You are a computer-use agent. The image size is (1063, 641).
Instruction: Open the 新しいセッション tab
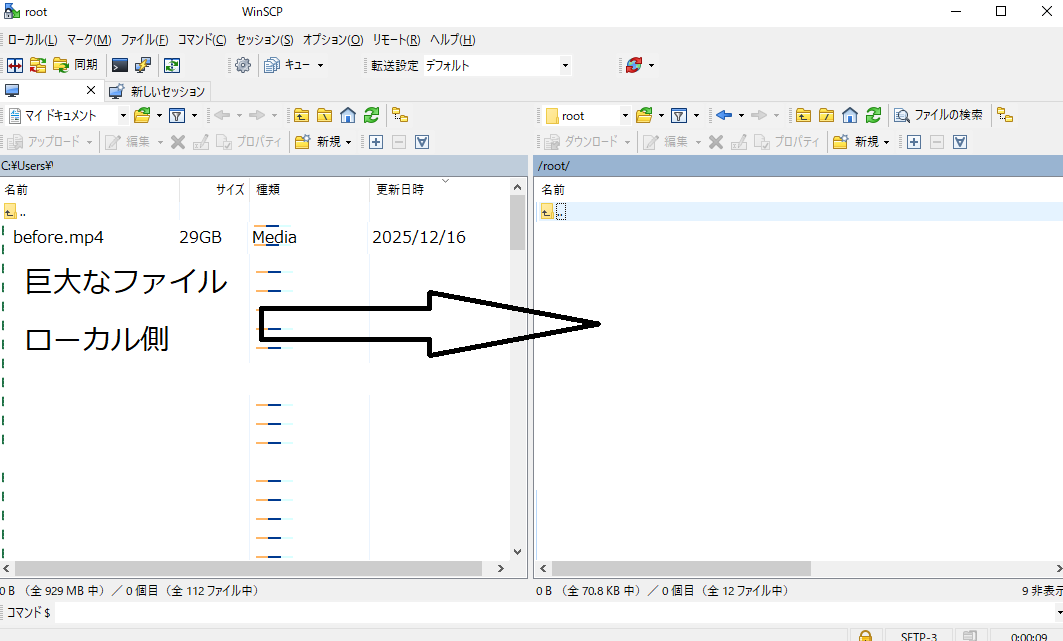(x=158, y=91)
